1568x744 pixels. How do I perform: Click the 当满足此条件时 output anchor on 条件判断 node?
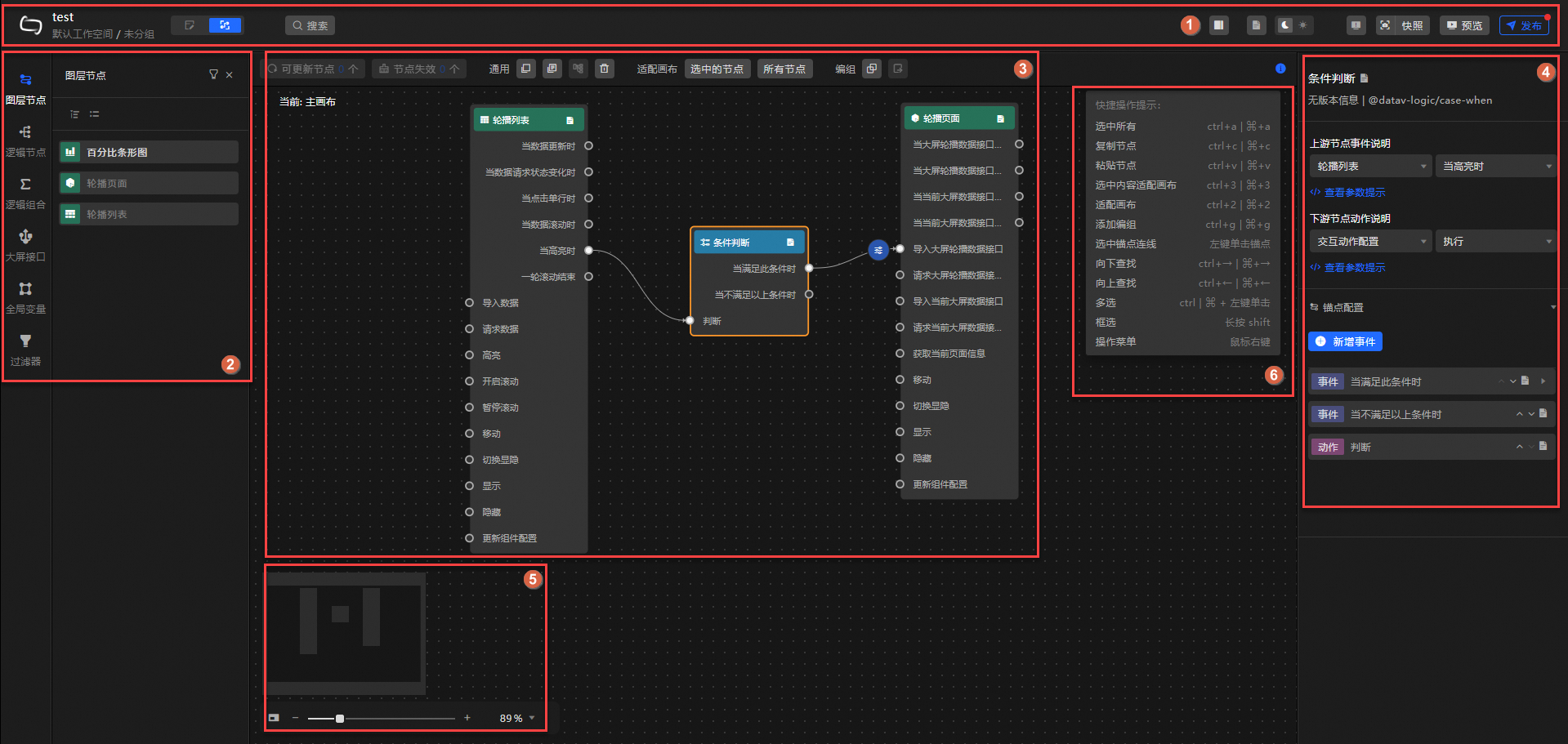[809, 268]
